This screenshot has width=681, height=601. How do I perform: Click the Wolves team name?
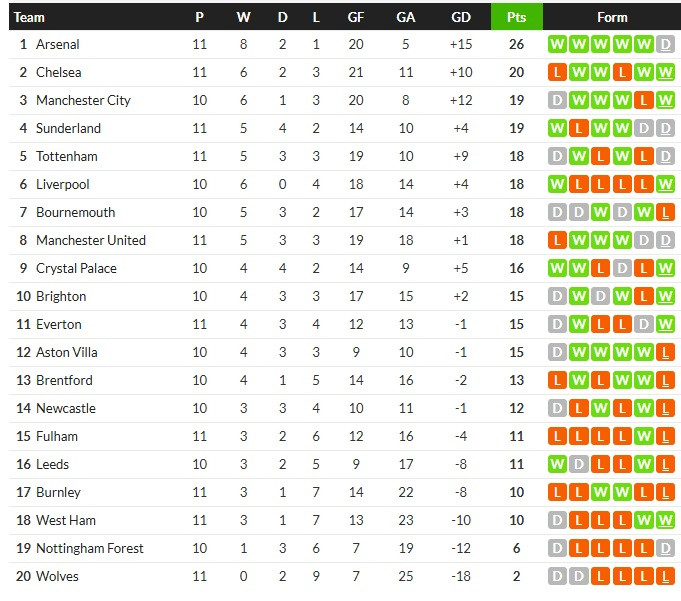[56, 576]
